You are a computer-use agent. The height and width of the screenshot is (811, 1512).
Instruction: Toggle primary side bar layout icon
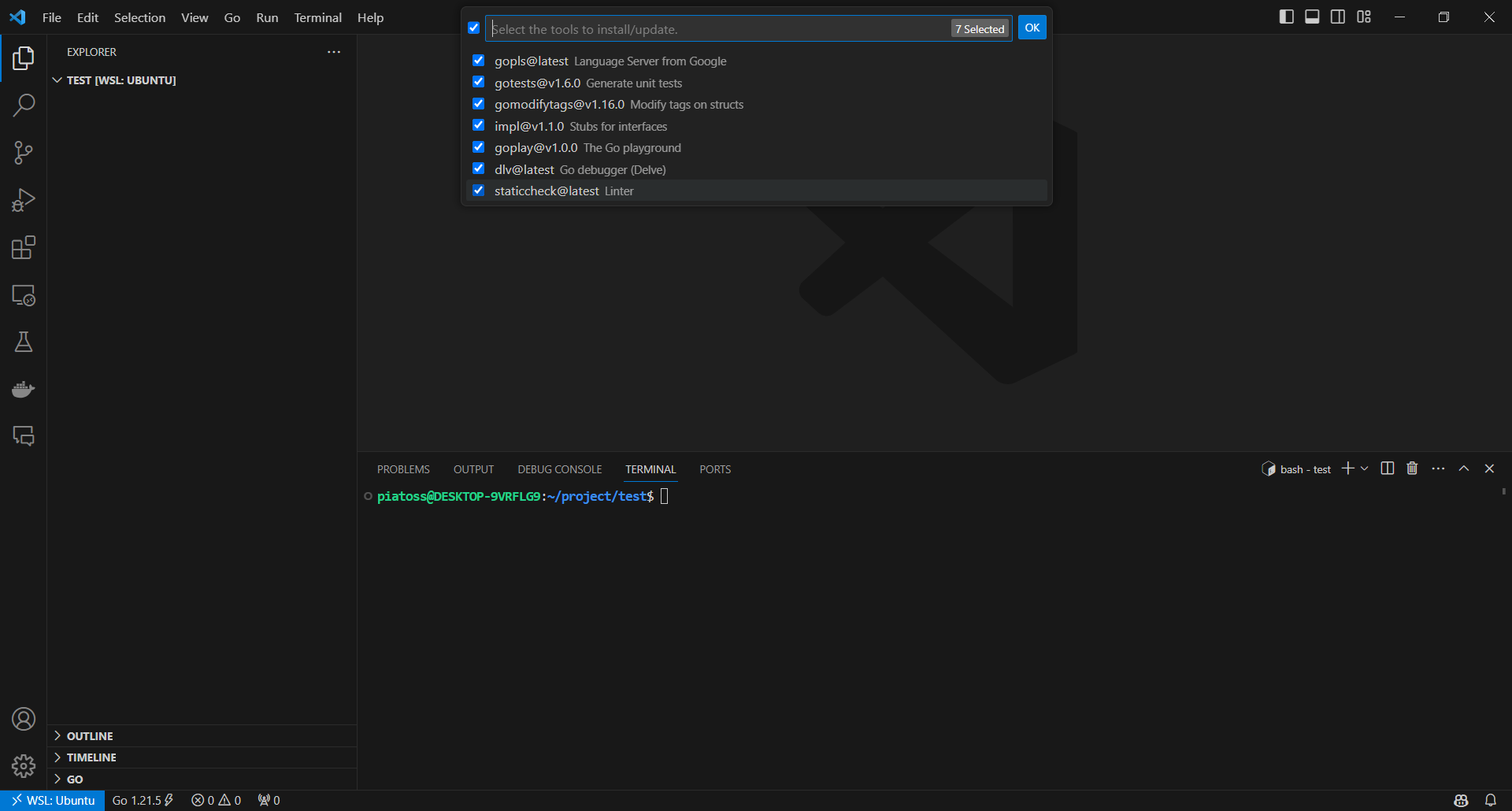[1287, 17]
